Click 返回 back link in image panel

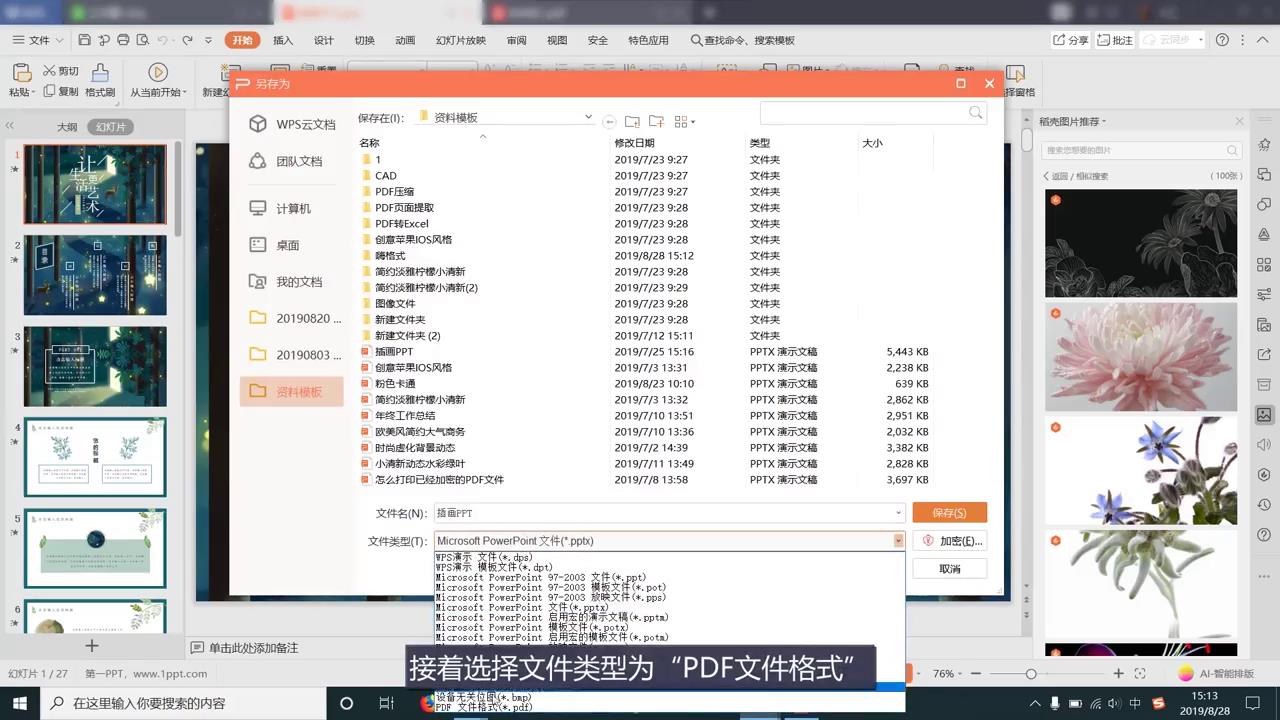pos(1060,176)
